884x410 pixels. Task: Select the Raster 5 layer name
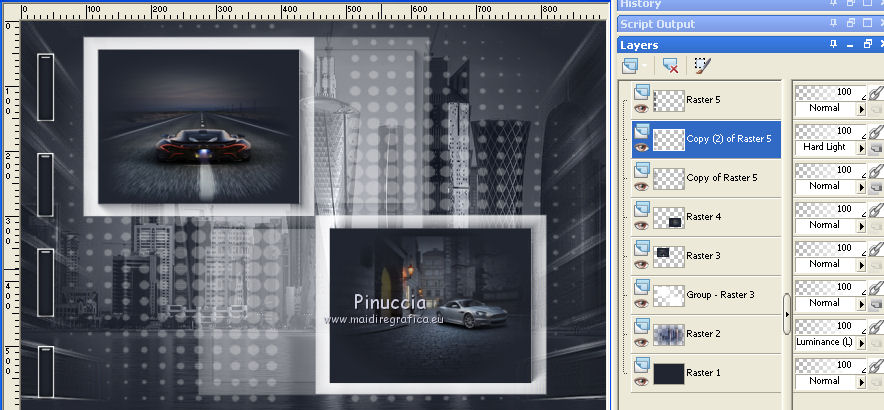pos(703,100)
